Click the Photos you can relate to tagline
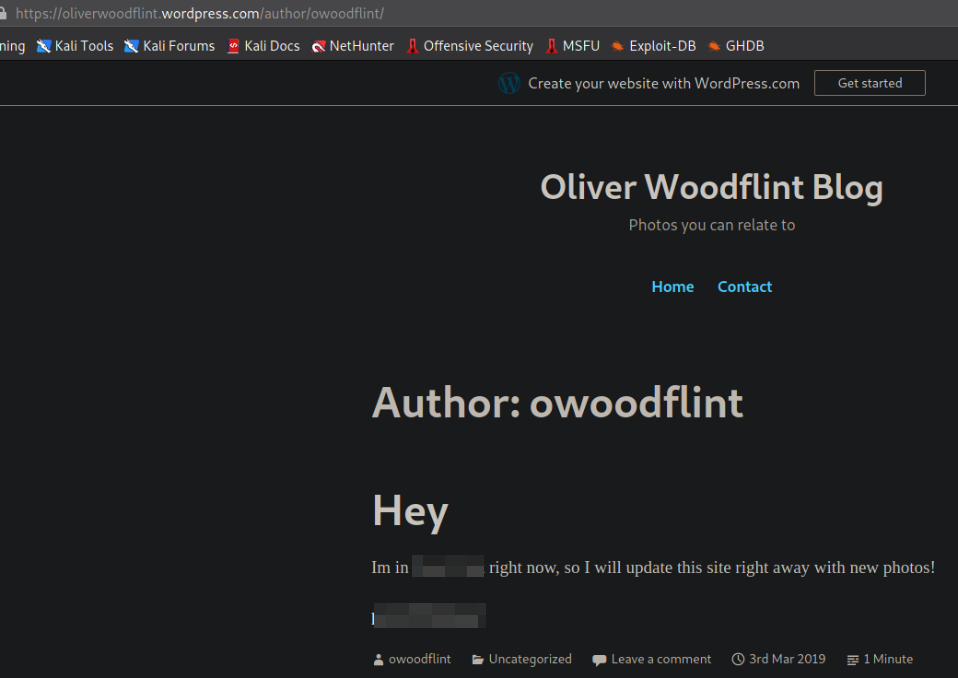958x678 pixels. [712, 225]
